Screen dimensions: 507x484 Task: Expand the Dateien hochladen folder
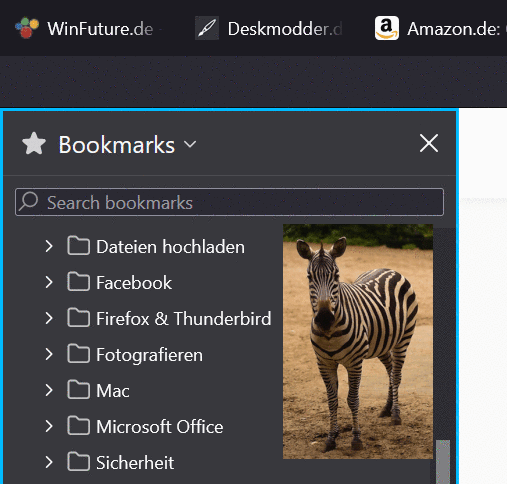49,246
